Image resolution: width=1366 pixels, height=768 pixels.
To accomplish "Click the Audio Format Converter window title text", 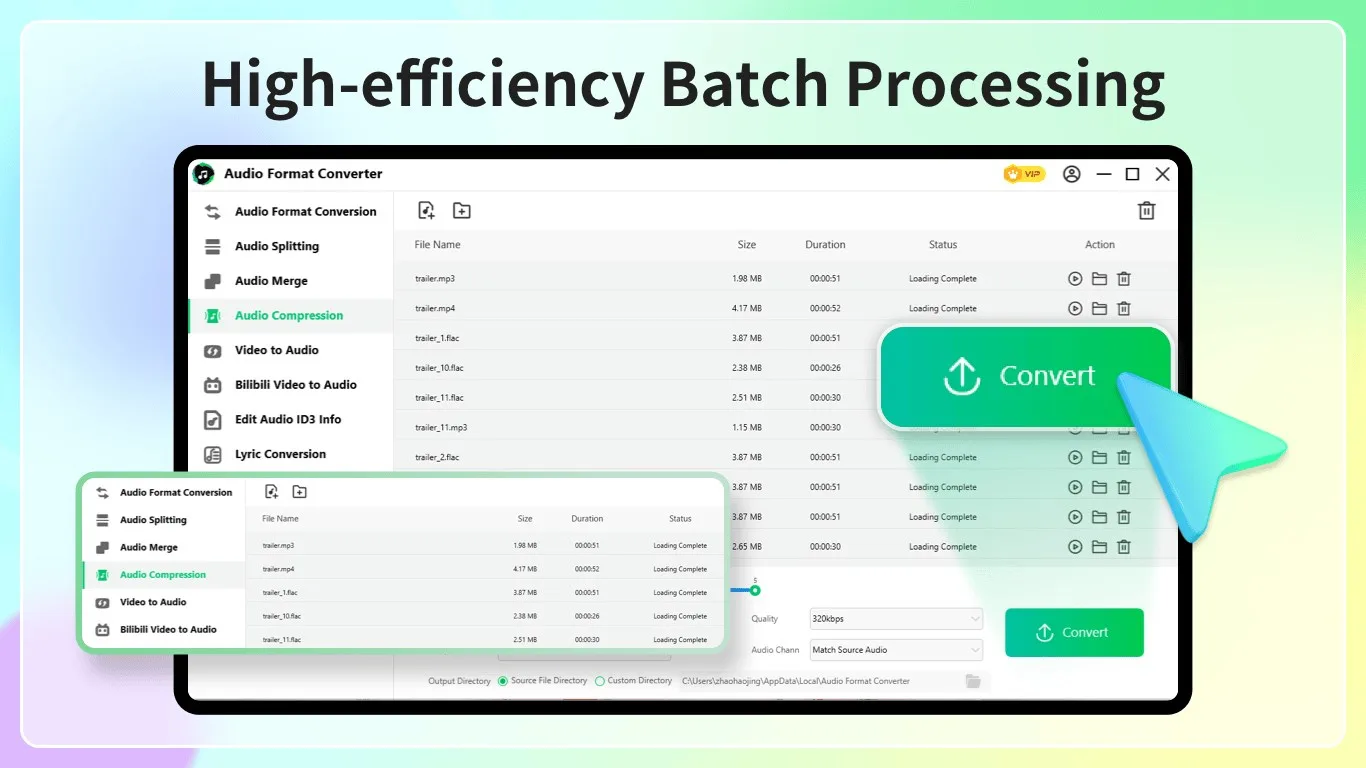I will [x=303, y=174].
